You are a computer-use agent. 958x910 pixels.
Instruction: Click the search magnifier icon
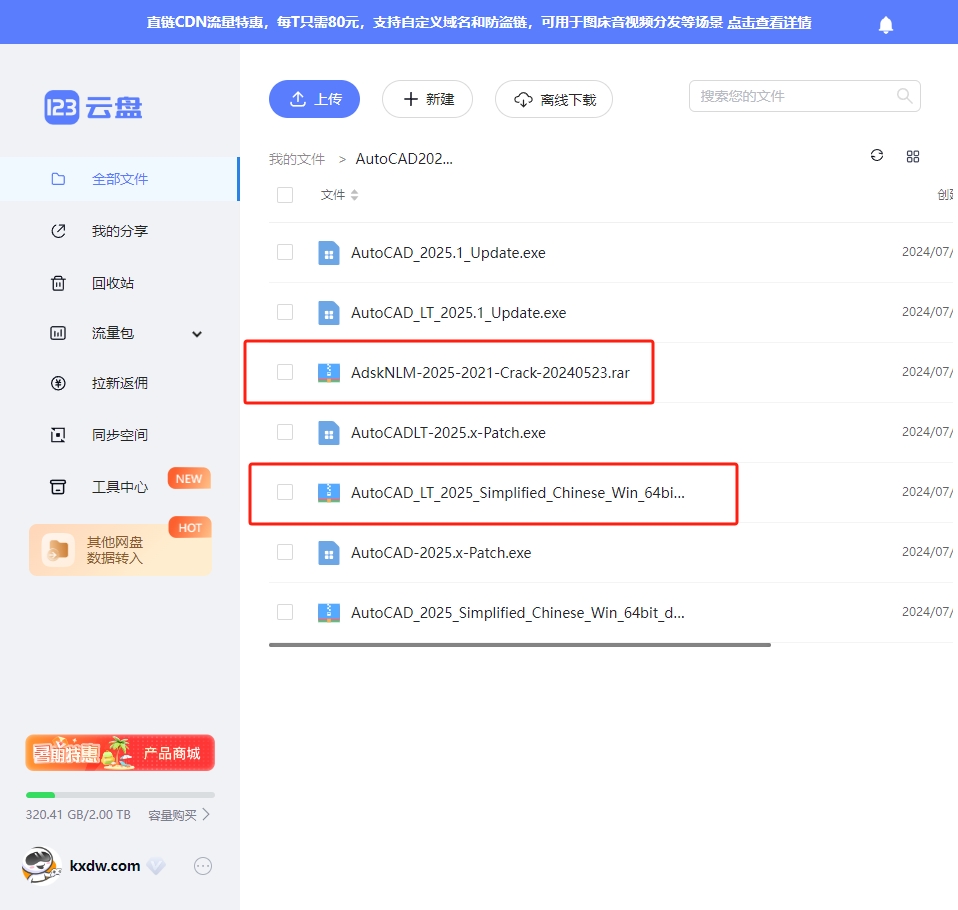[904, 95]
